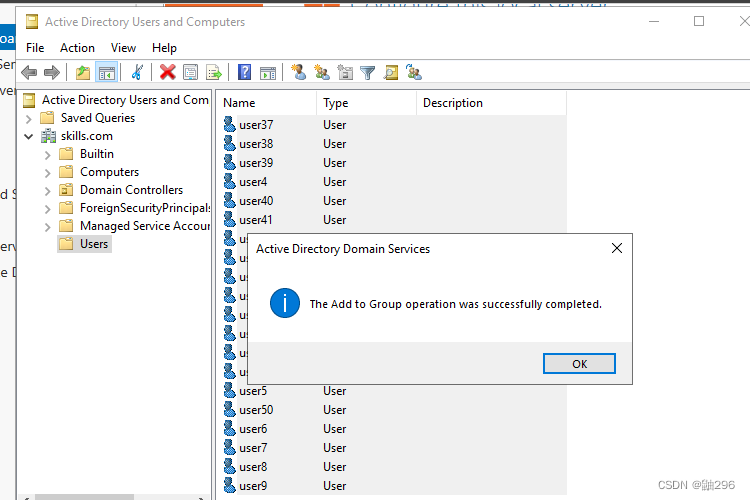The height and width of the screenshot is (500, 750).
Task: Close the Active Directory Domain Services dialog
Action: (x=617, y=248)
